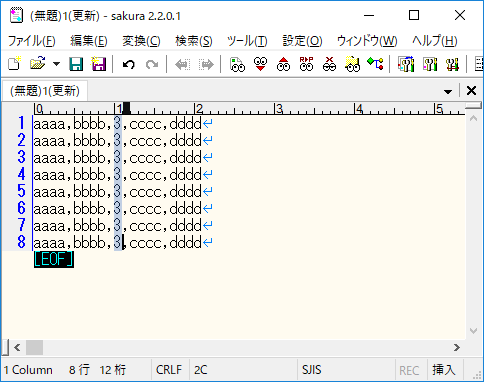Place cursor in 'aaaa' on line 6
484x382 pixels.
[49, 209]
